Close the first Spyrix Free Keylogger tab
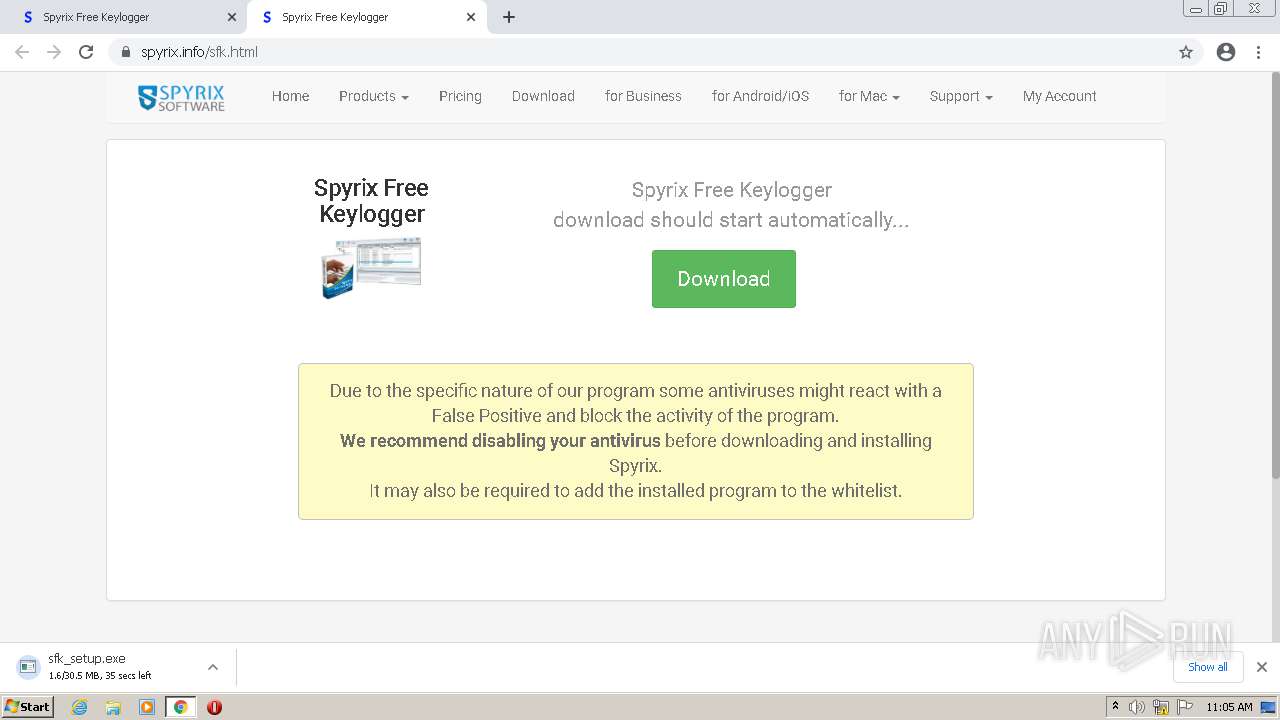 232,17
